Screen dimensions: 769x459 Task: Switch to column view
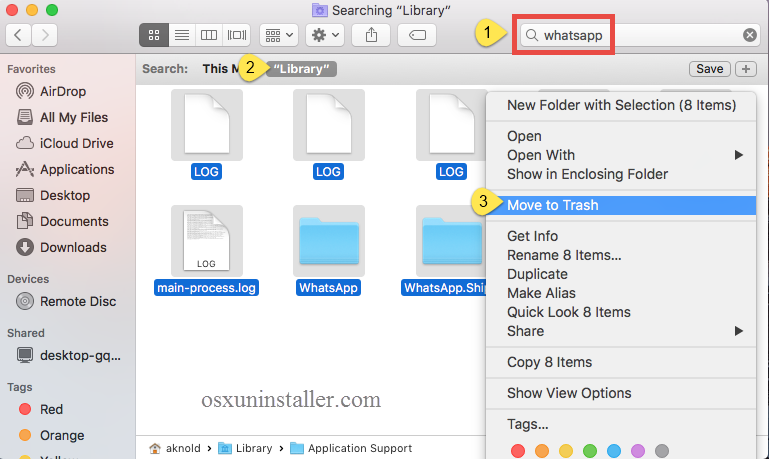pos(209,35)
